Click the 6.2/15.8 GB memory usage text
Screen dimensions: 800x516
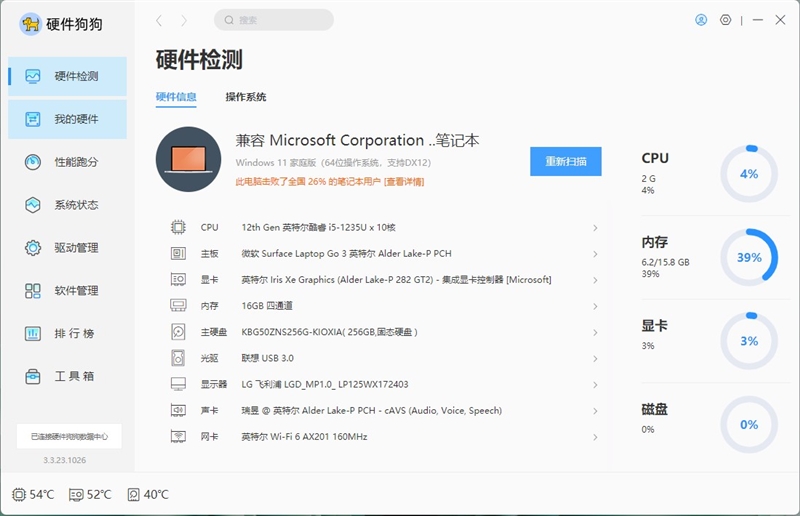(665, 262)
